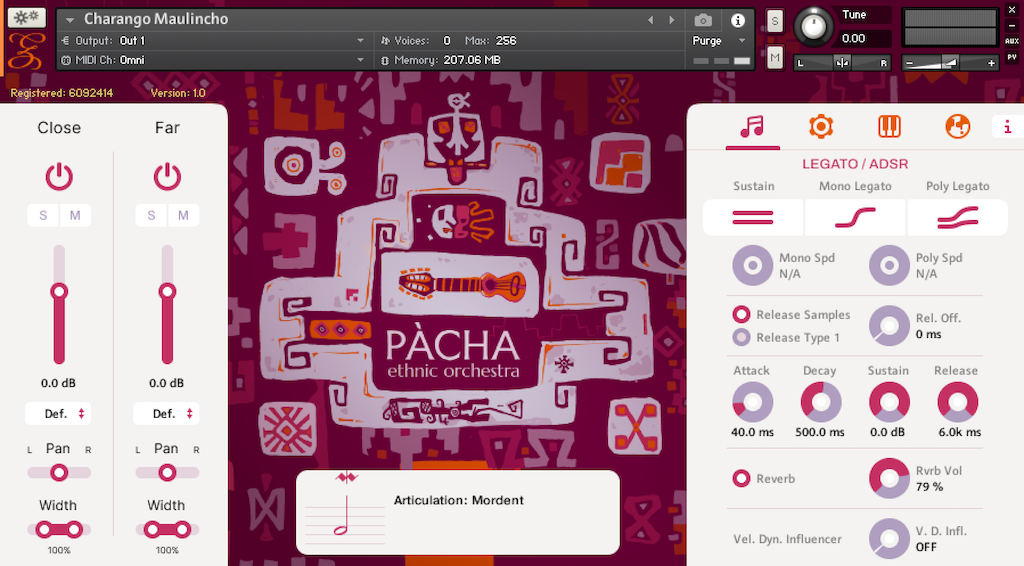1024x566 pixels.
Task: Switch to the music note Legato/ADSR tab
Action: point(752,127)
